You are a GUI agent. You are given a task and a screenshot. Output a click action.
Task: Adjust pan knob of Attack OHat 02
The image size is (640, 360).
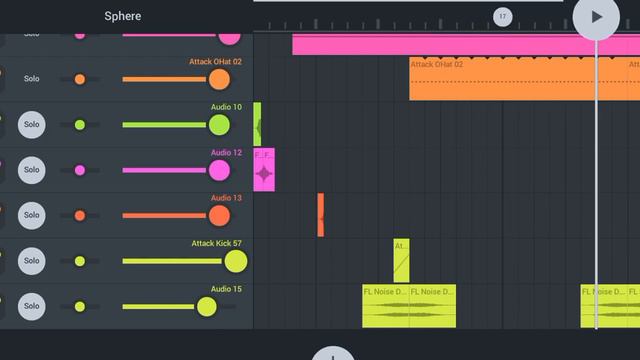(x=80, y=79)
